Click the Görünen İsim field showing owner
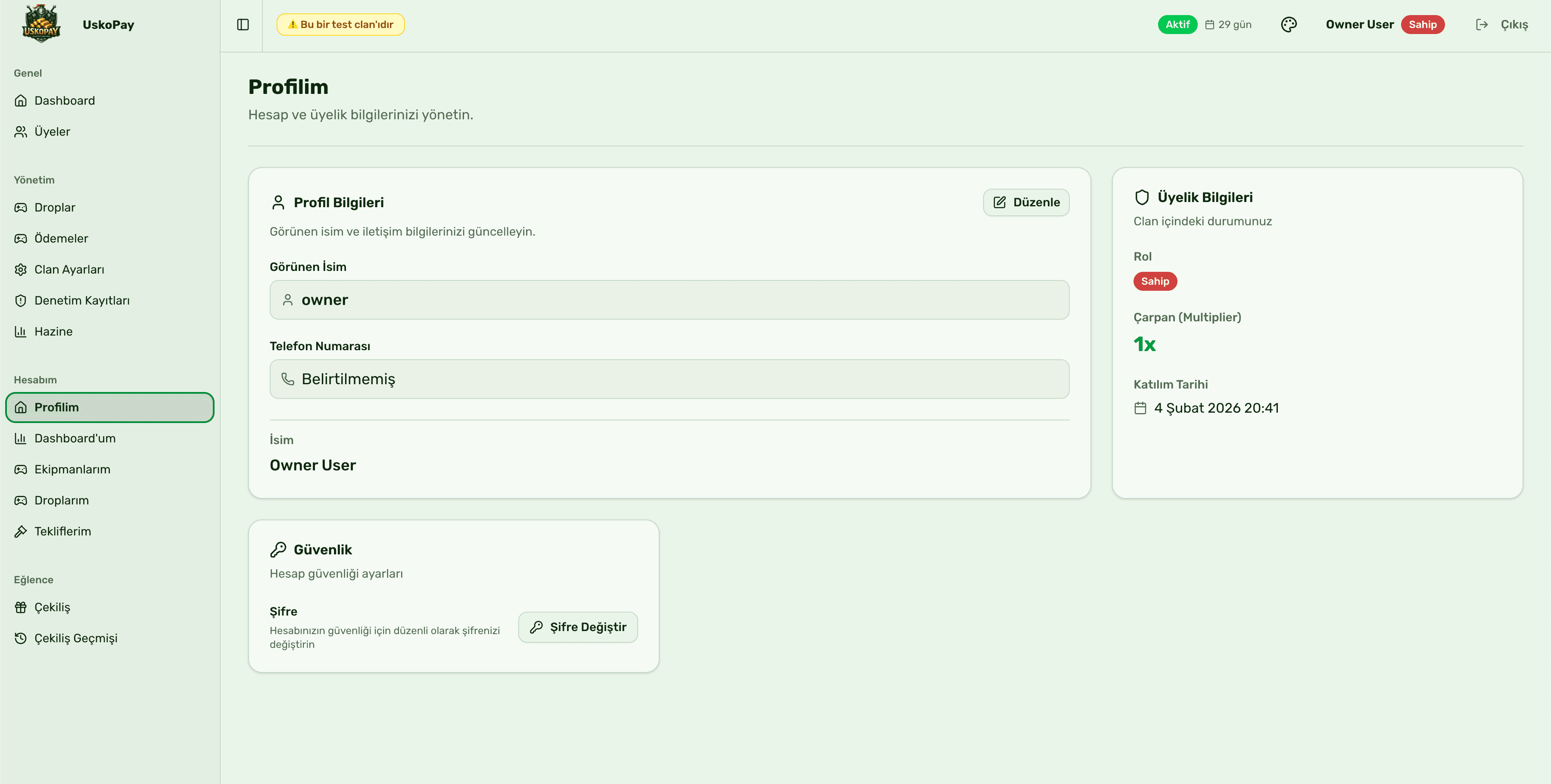The image size is (1551, 784). (x=669, y=299)
